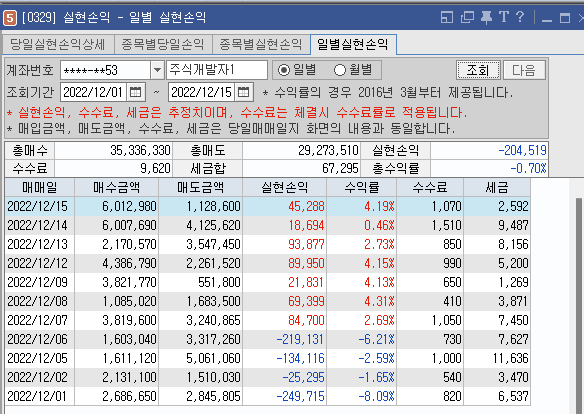Click 세금합 value 67,295
The width and height of the screenshot is (584, 414).
pos(340,168)
